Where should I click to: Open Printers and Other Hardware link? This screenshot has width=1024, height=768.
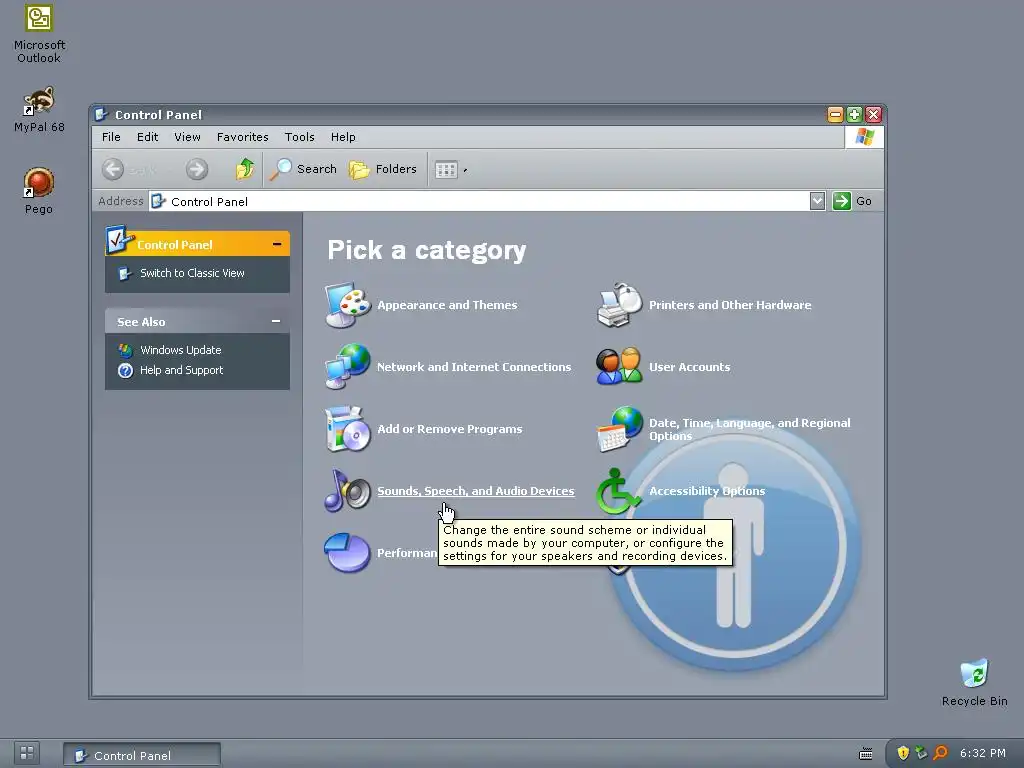(x=730, y=305)
